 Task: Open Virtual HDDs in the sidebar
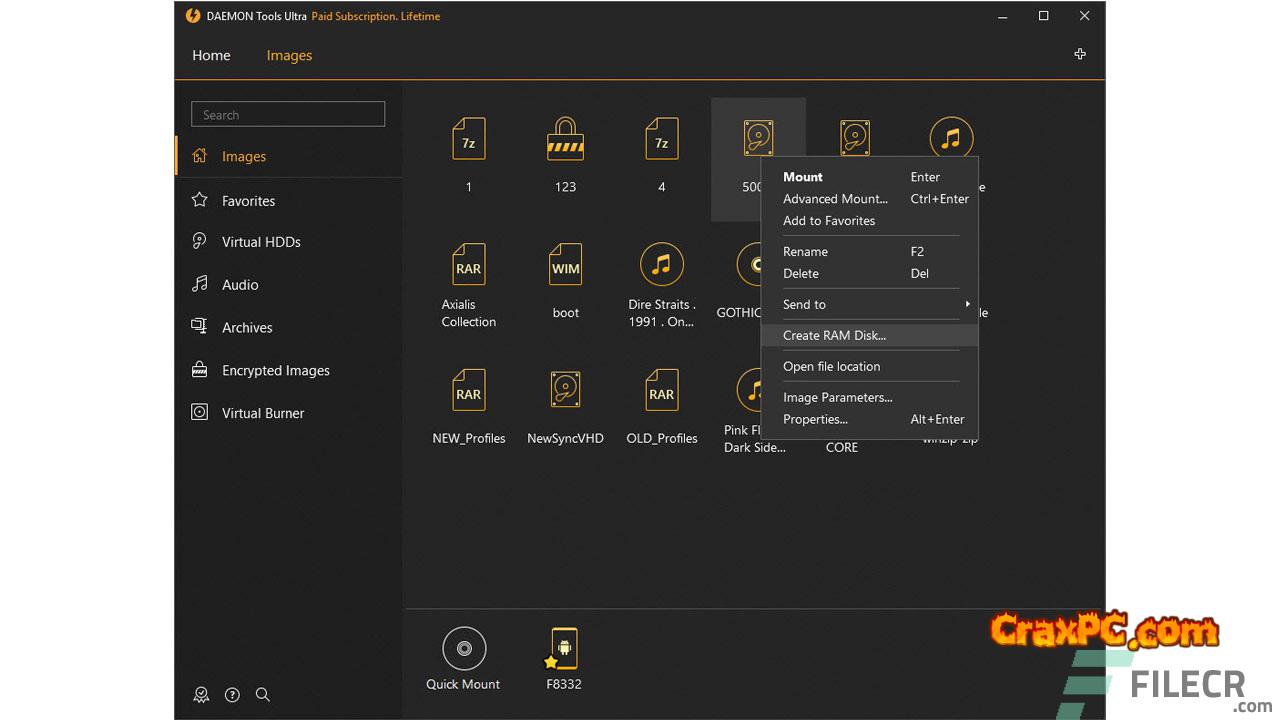pyautogui.click(x=261, y=242)
